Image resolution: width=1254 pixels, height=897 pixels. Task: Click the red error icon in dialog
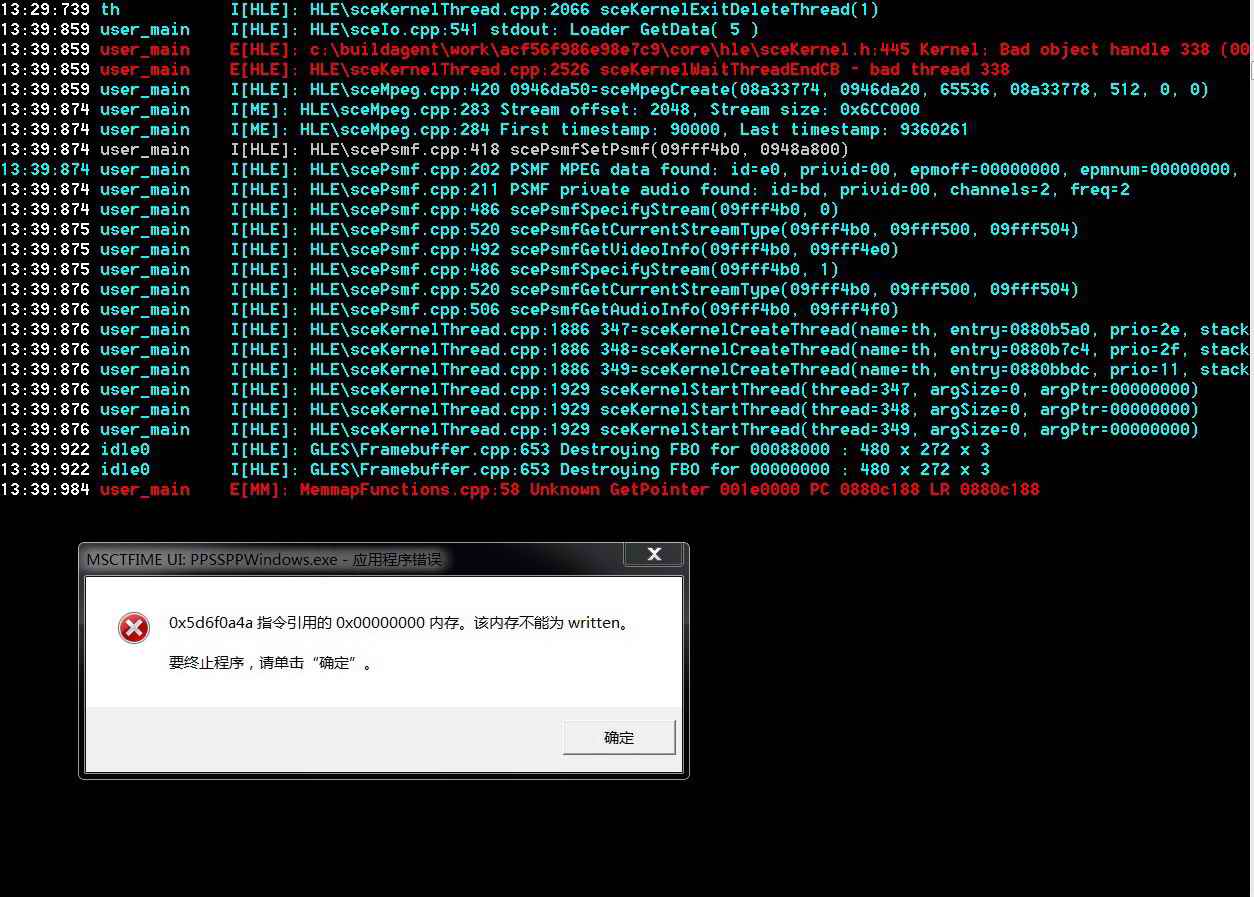[134, 628]
